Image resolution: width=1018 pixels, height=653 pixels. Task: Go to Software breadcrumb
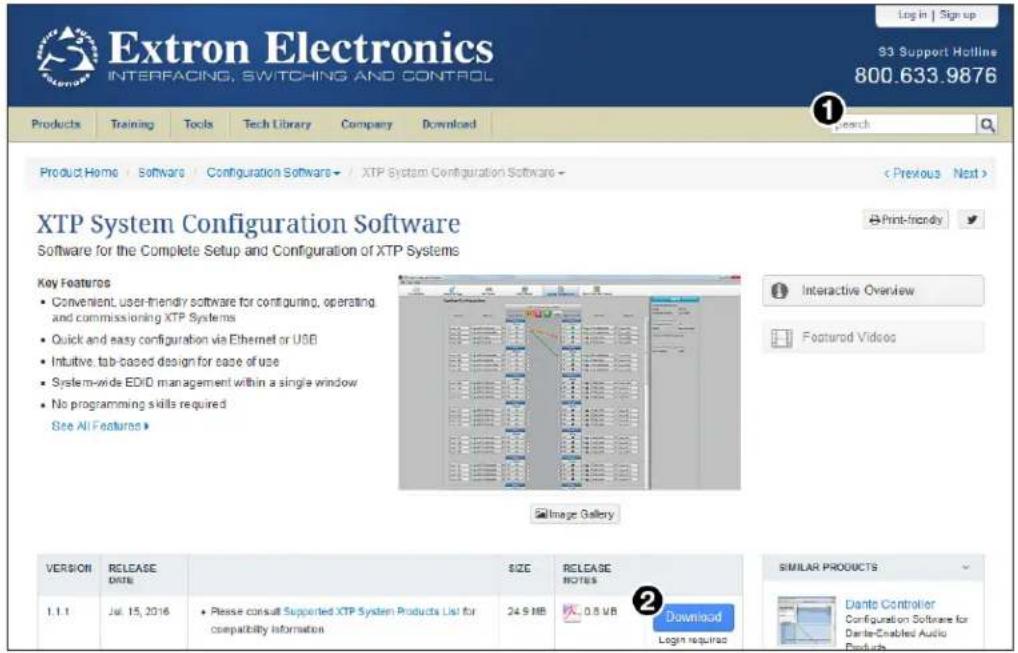tap(161, 173)
